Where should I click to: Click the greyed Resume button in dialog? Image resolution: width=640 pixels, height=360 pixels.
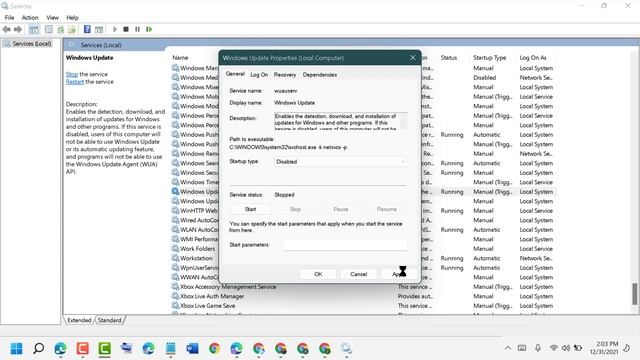coord(387,209)
